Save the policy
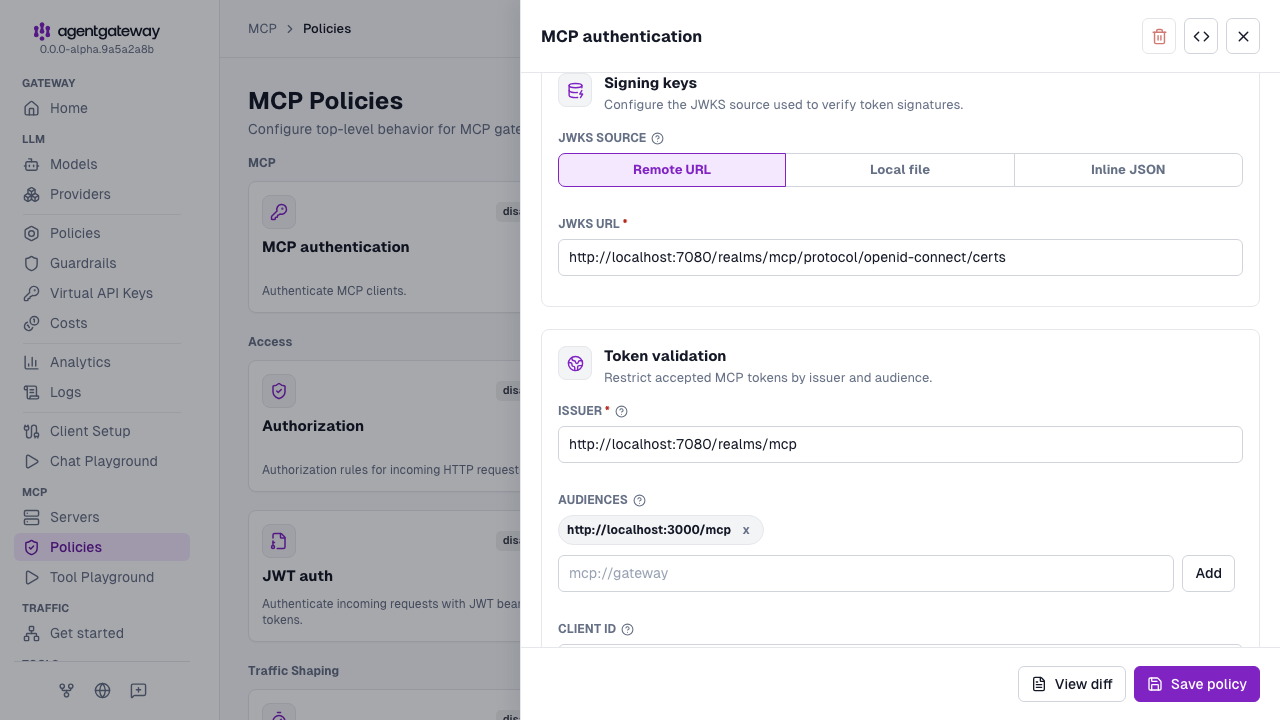The image size is (1280, 720). pos(1197,684)
